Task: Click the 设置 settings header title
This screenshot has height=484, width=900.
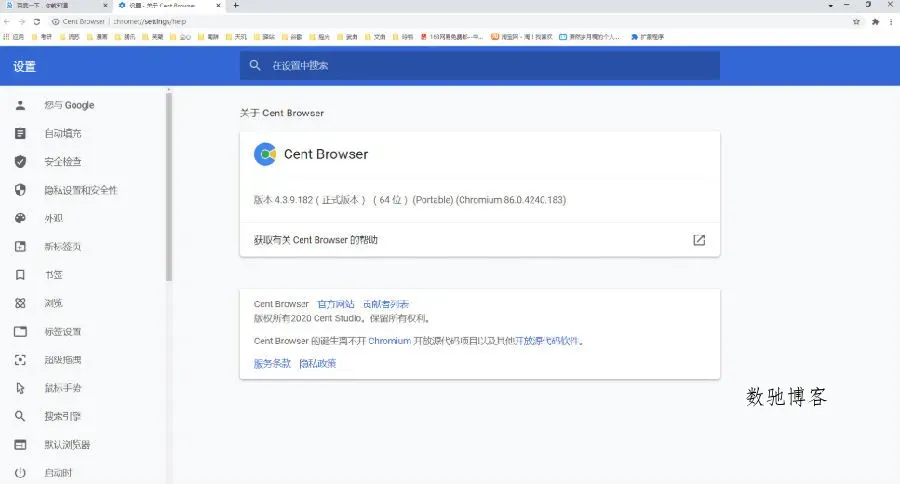Action: pos(25,67)
